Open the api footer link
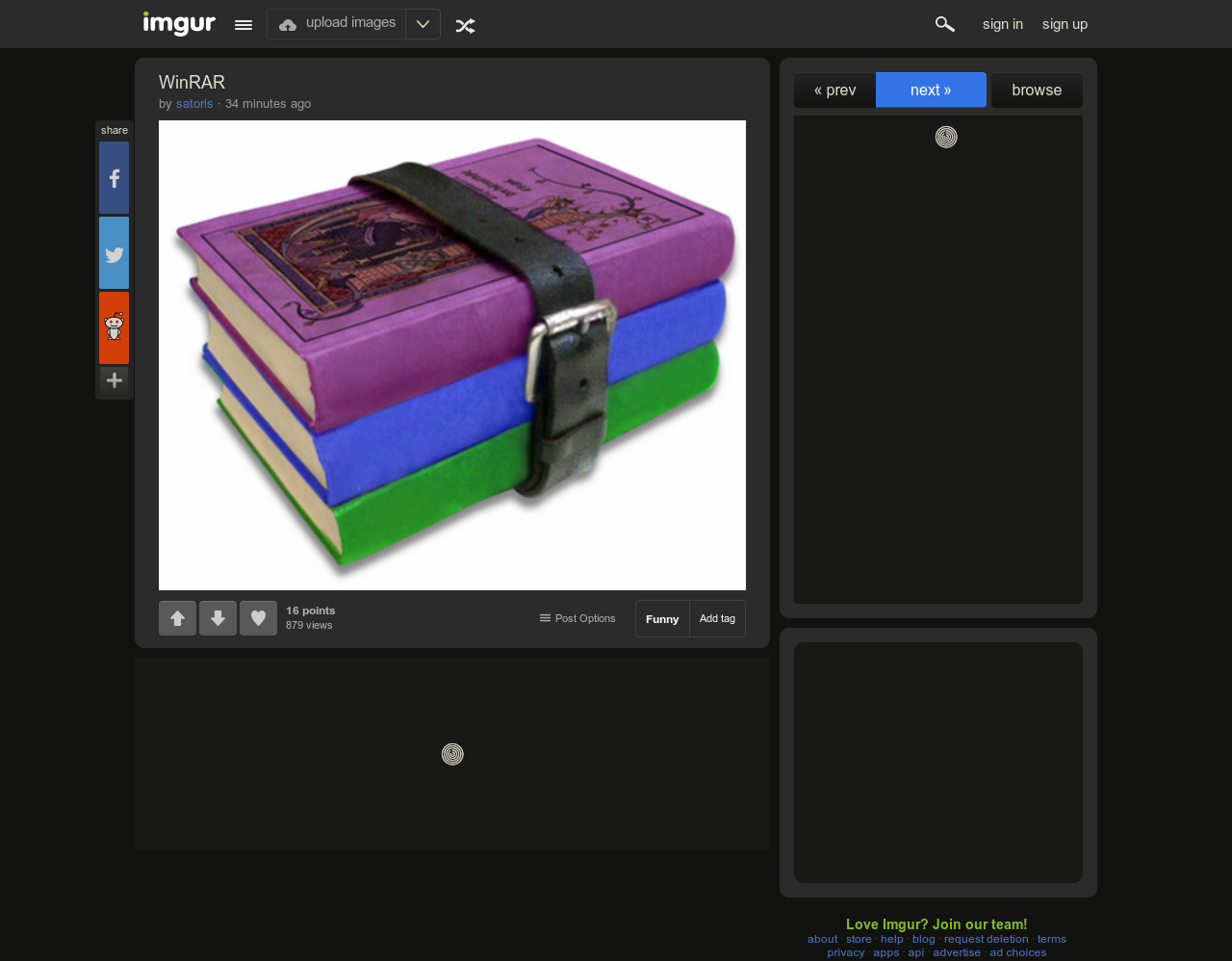Screen dimensions: 1232x961 916,952
